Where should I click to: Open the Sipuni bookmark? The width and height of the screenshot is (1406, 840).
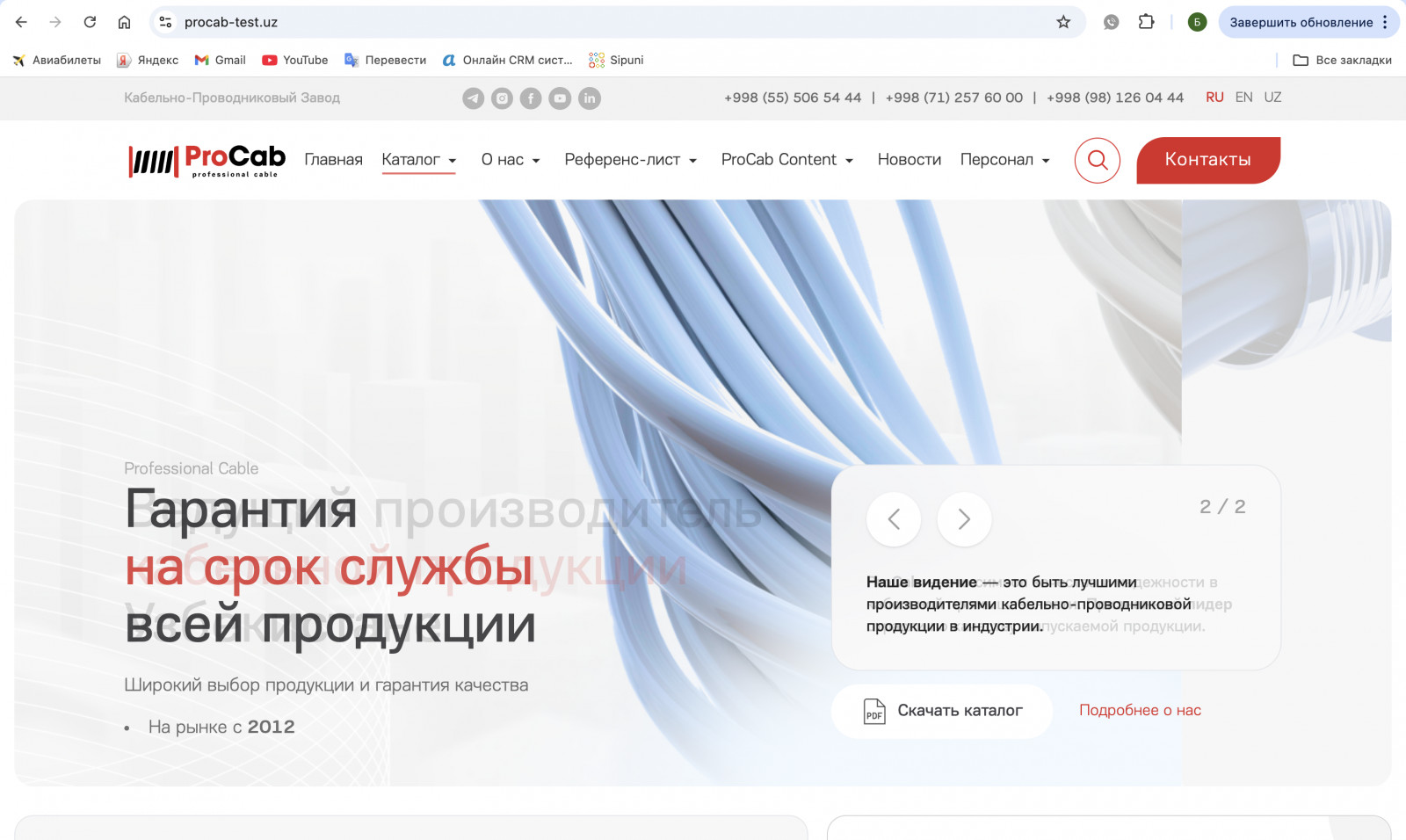tap(616, 60)
